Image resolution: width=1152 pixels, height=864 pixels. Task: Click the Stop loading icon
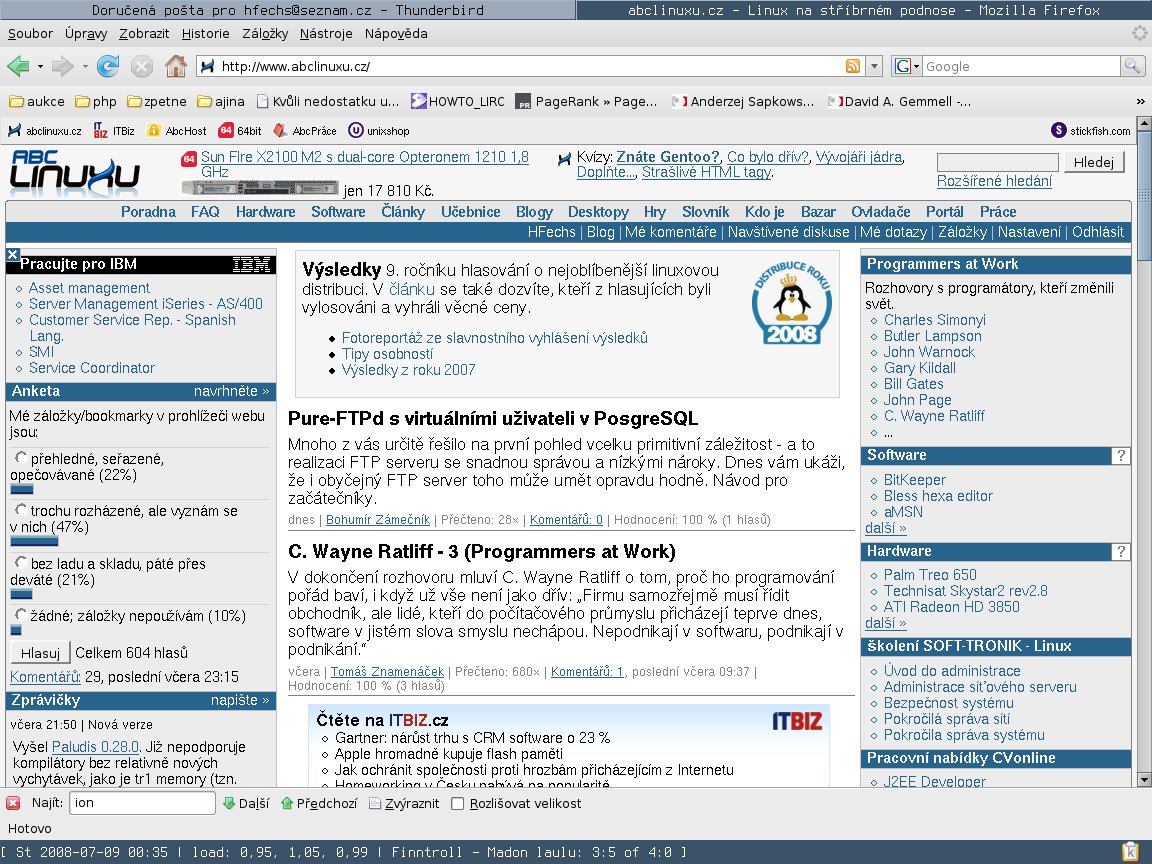[142, 67]
